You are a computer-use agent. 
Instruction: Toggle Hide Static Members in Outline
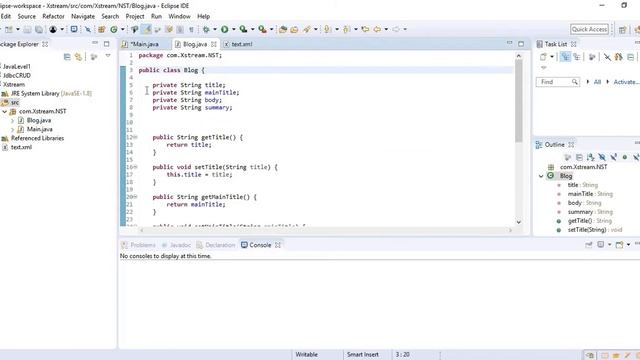coord(613,157)
